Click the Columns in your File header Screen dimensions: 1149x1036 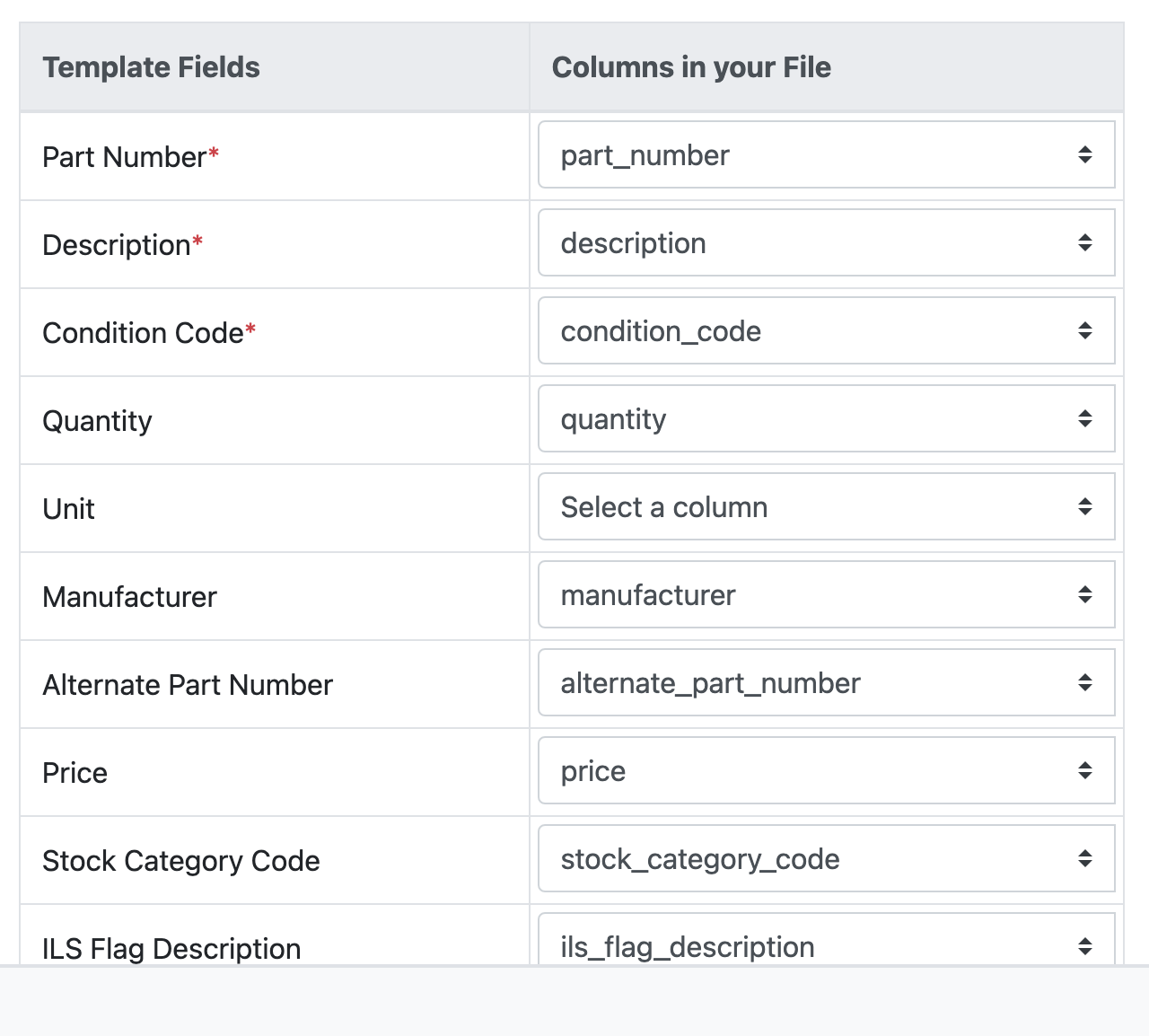(x=691, y=67)
